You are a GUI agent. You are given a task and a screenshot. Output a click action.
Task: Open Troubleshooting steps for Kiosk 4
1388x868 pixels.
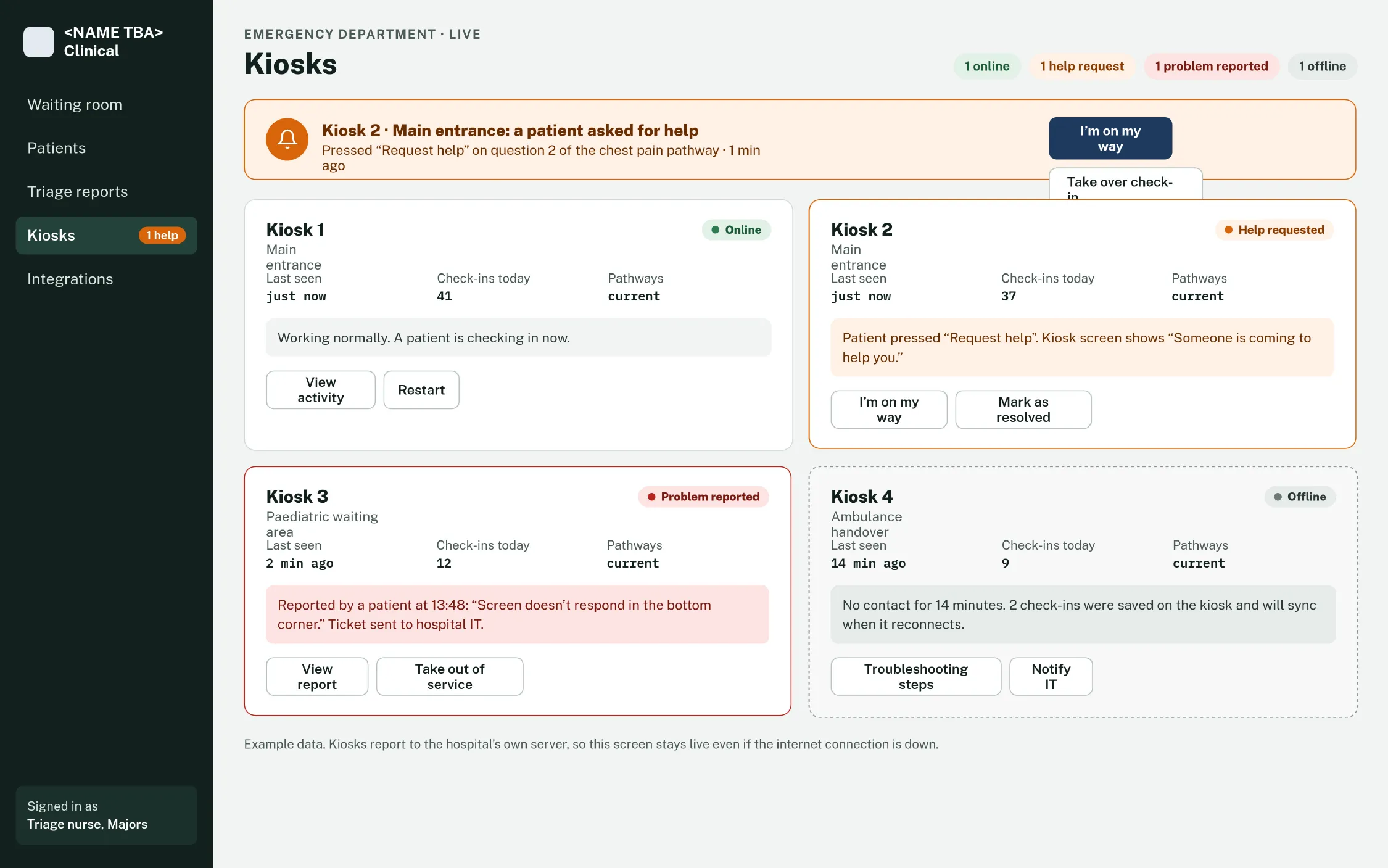pyautogui.click(x=916, y=677)
